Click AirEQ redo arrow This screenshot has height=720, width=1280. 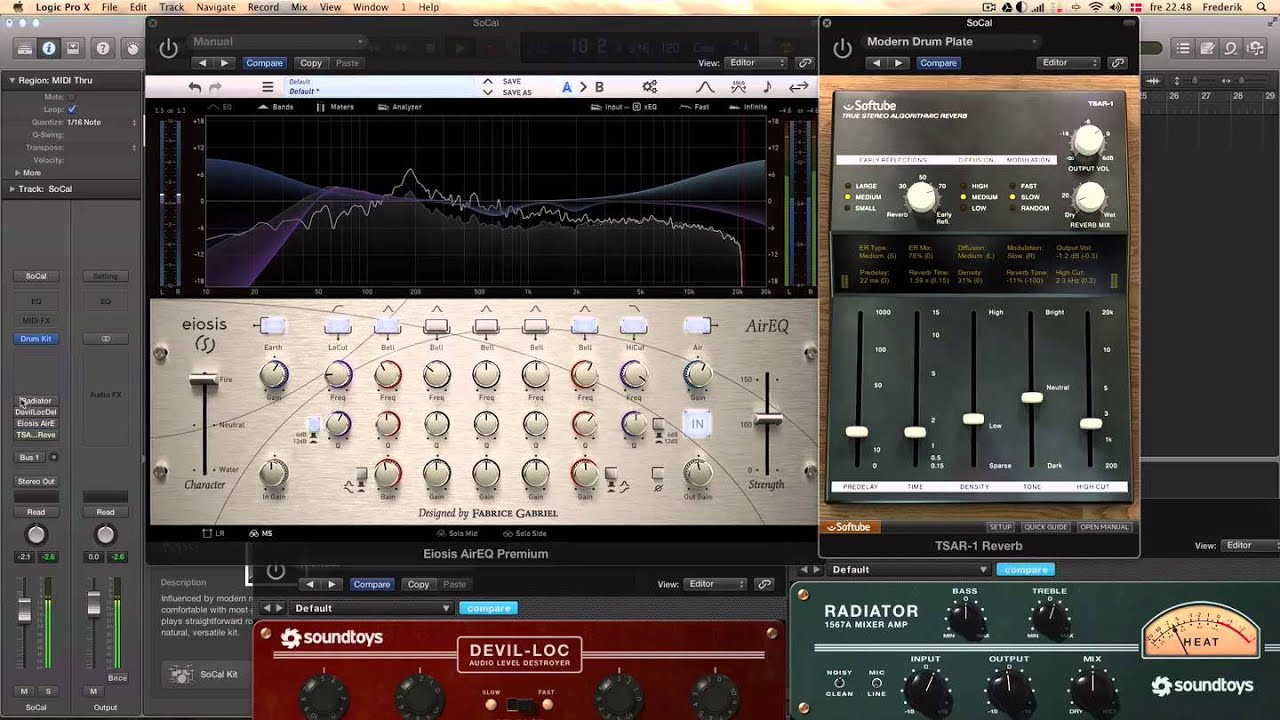tap(215, 87)
